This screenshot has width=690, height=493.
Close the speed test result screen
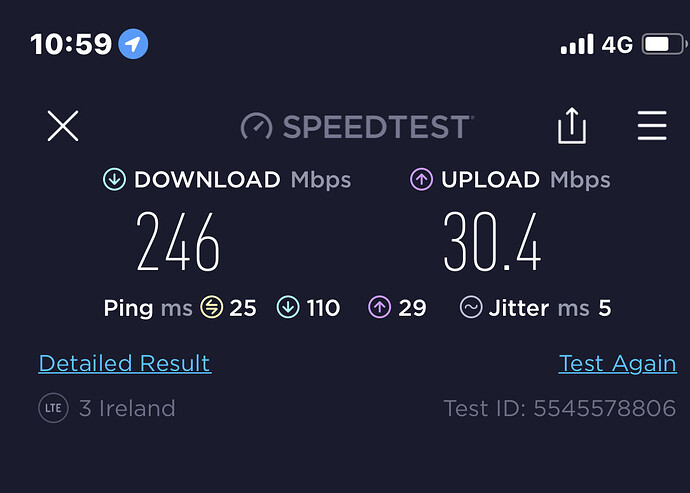pos(63,126)
